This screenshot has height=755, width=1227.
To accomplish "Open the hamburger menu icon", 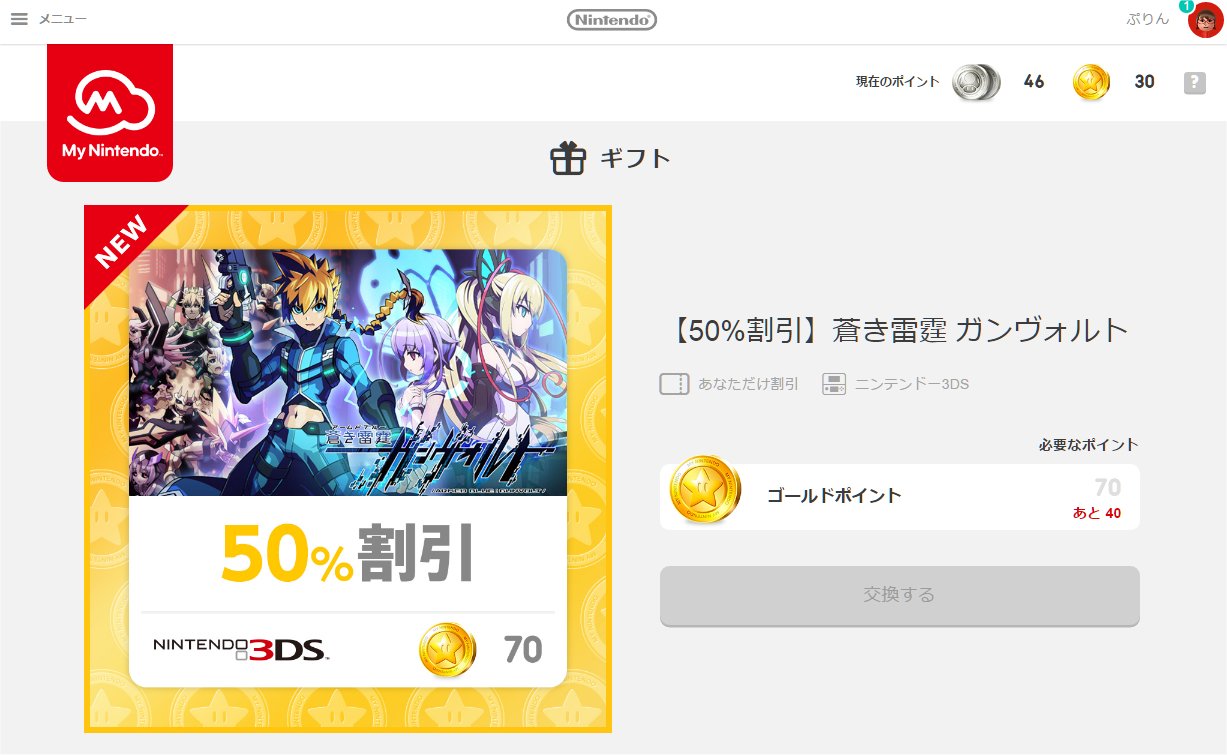I will (x=19, y=19).
